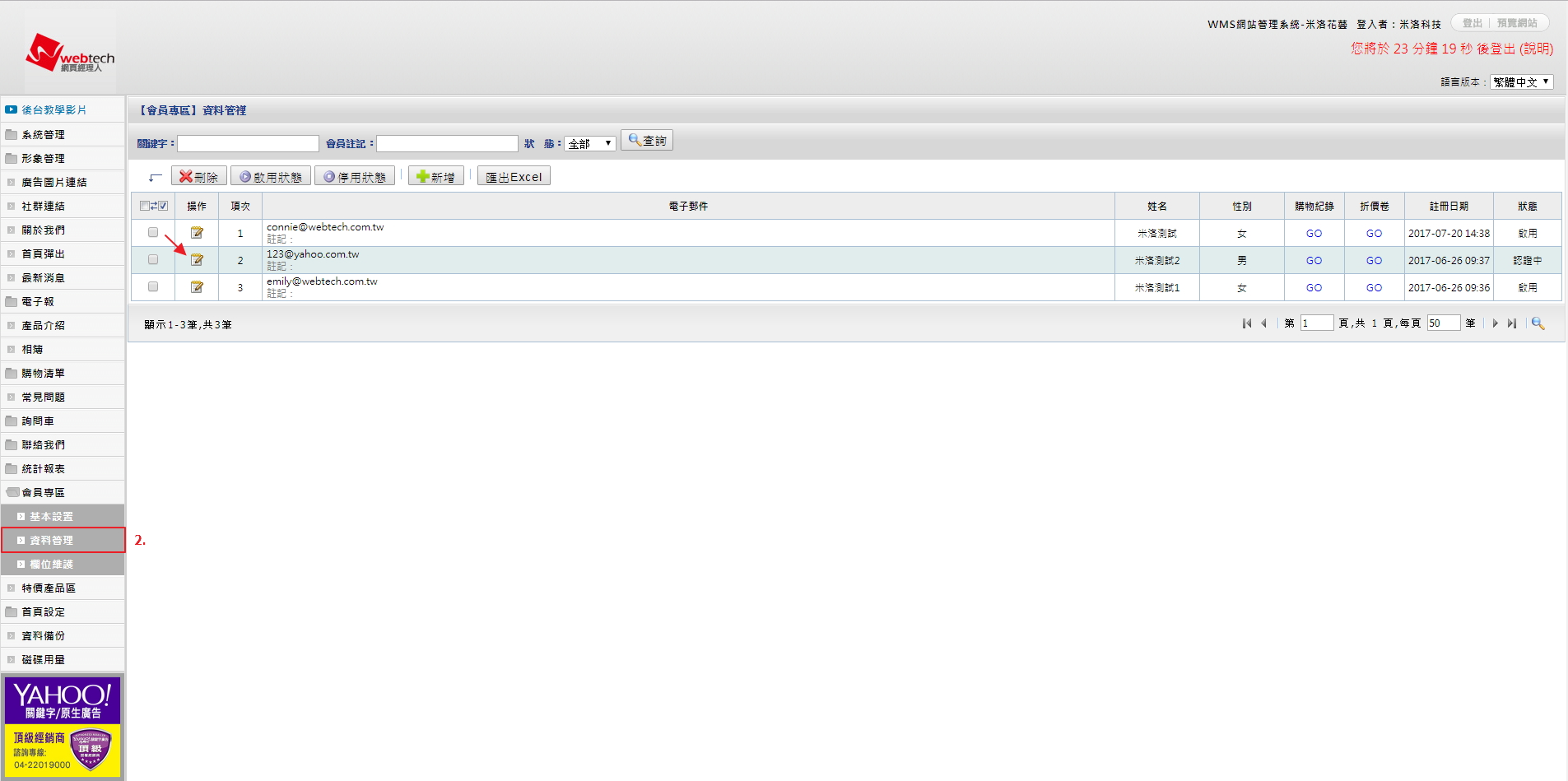Tick checkbox for emily@webtech.com.tw row
The height and width of the screenshot is (781, 1568).
point(153,287)
